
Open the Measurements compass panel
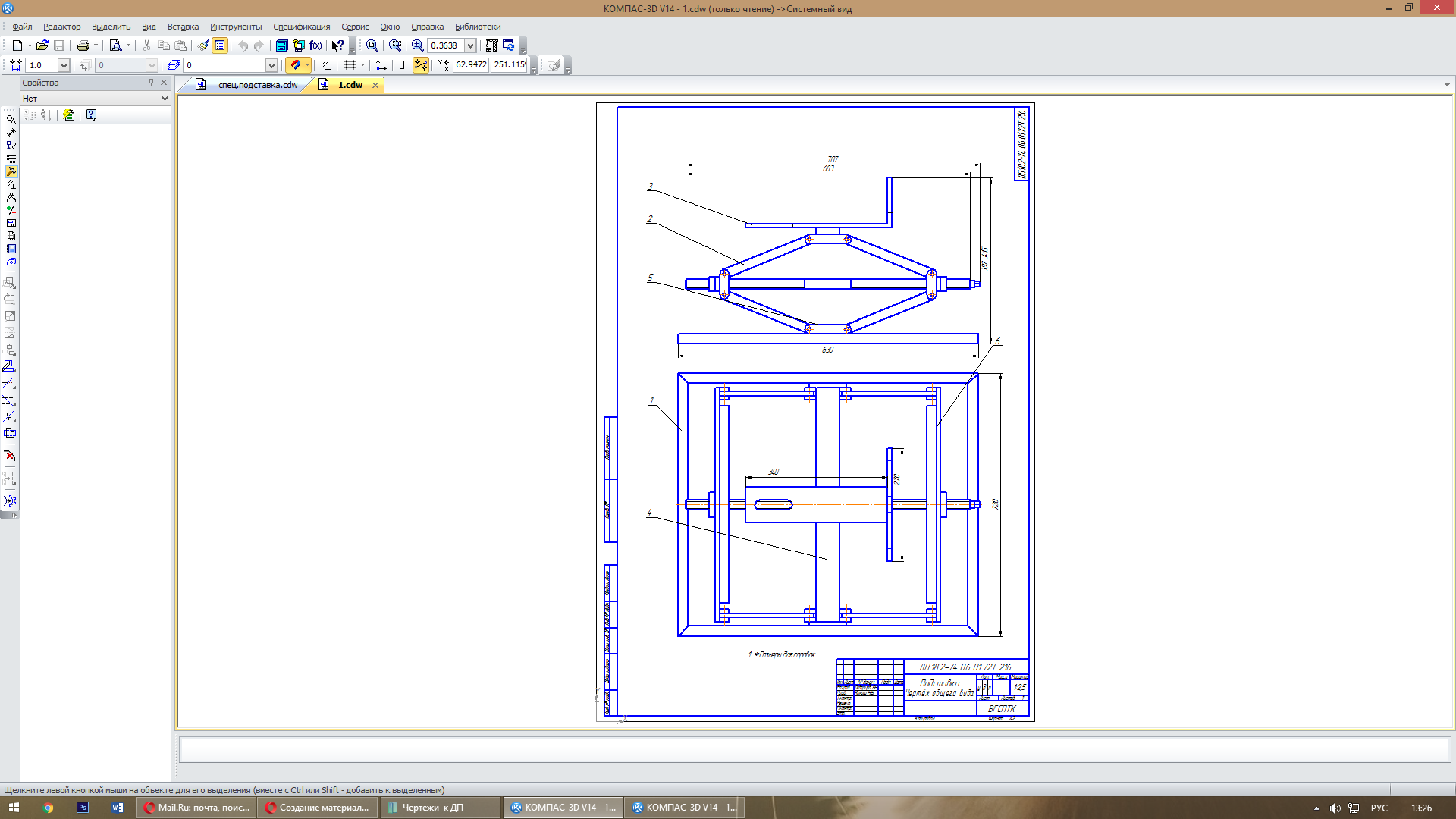coord(11,197)
